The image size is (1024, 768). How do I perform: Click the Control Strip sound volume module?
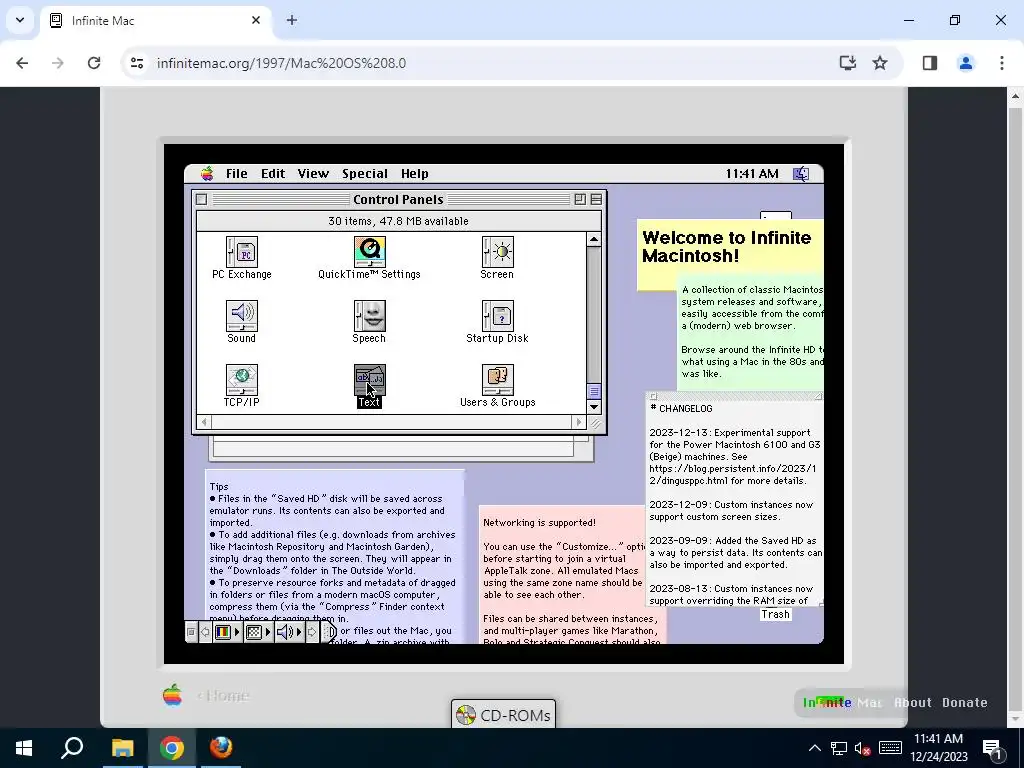[x=288, y=632]
